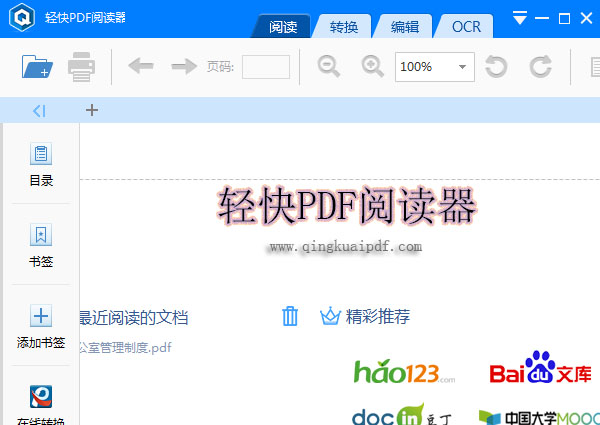
Task: Rotate page clockwise
Action: tap(541, 67)
